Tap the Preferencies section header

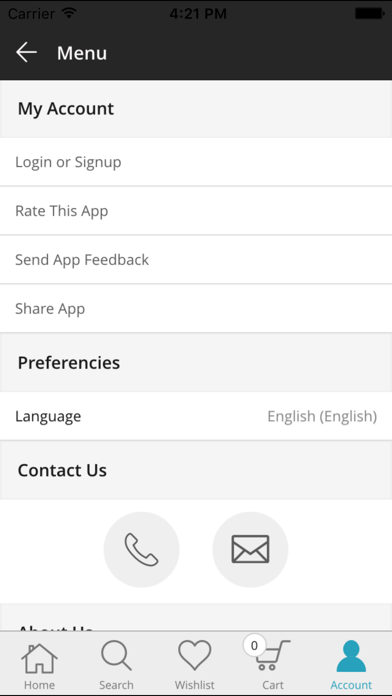pos(196,363)
